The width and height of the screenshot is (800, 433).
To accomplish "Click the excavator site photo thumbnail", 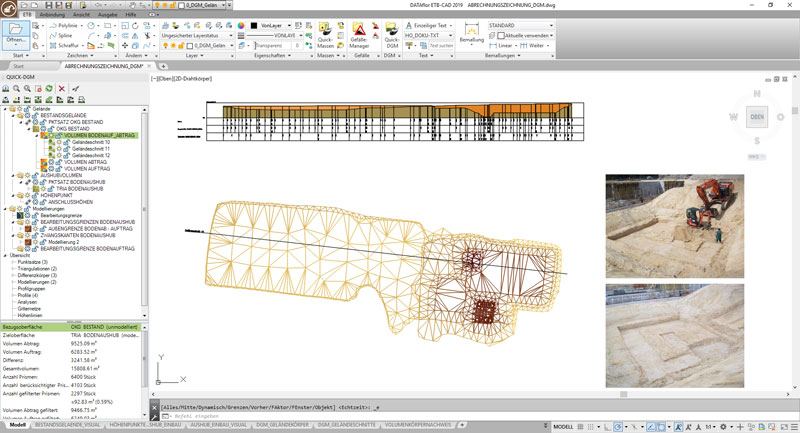I will (674, 226).
